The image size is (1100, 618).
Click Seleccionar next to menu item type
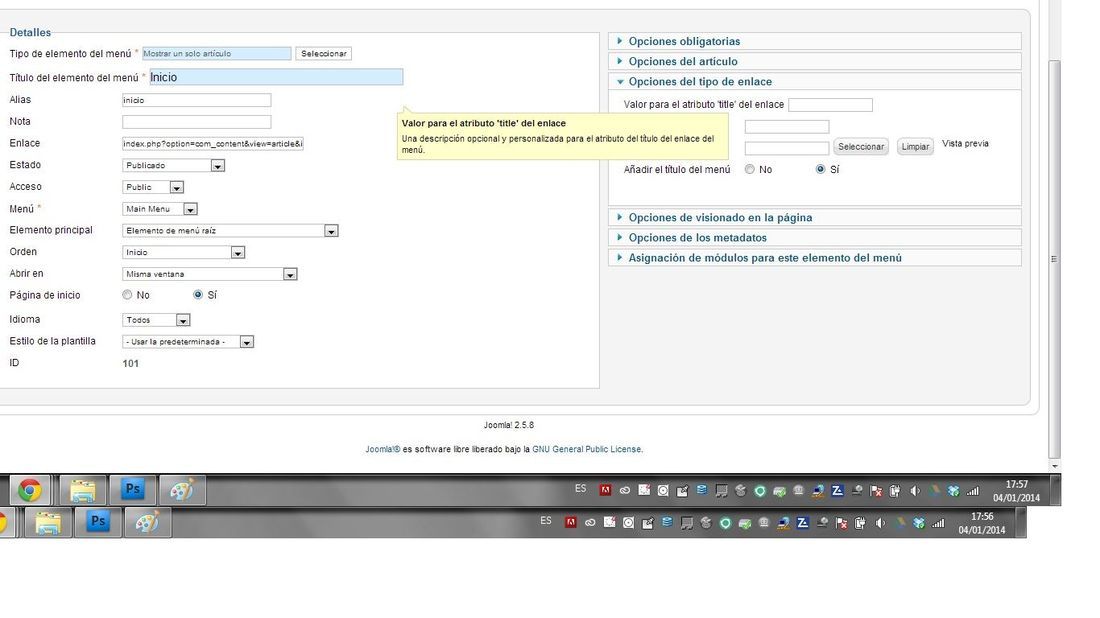click(323, 53)
